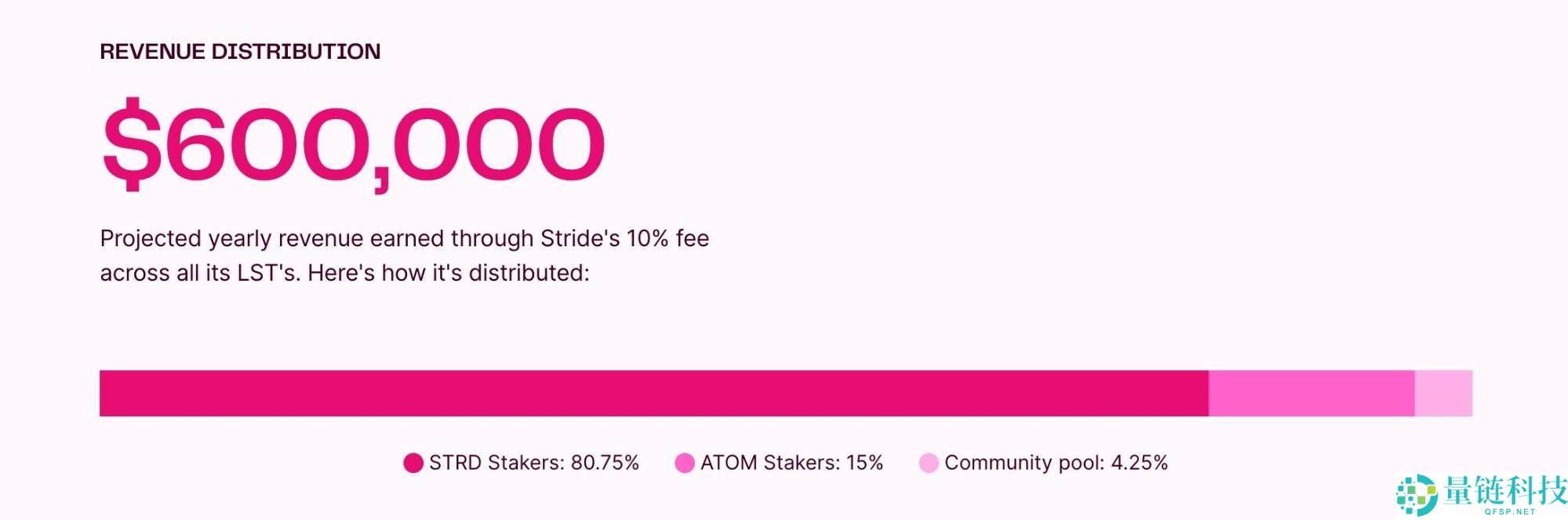Open the QFSP.NET watermark link
The image size is (1568, 520).
click(1510, 512)
